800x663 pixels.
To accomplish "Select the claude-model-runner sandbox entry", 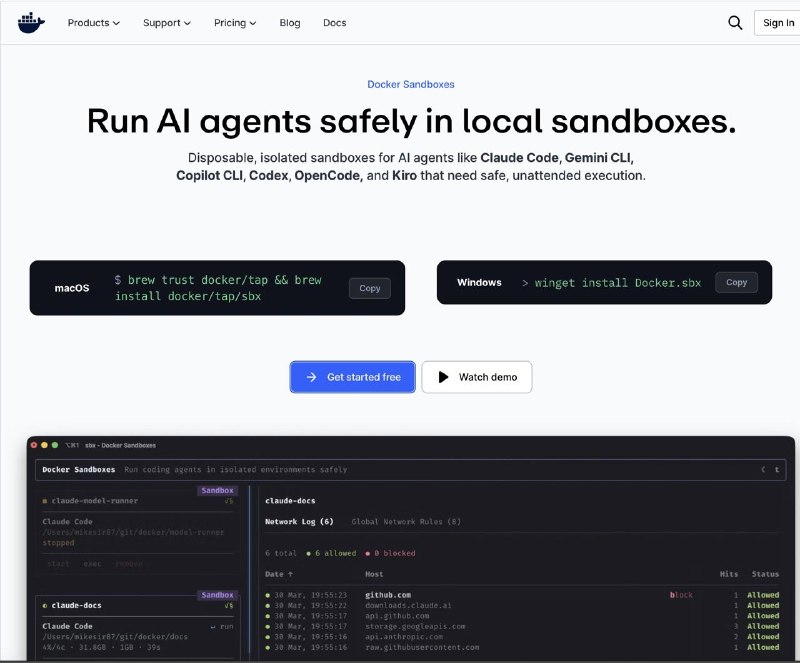I will [x=95, y=501].
